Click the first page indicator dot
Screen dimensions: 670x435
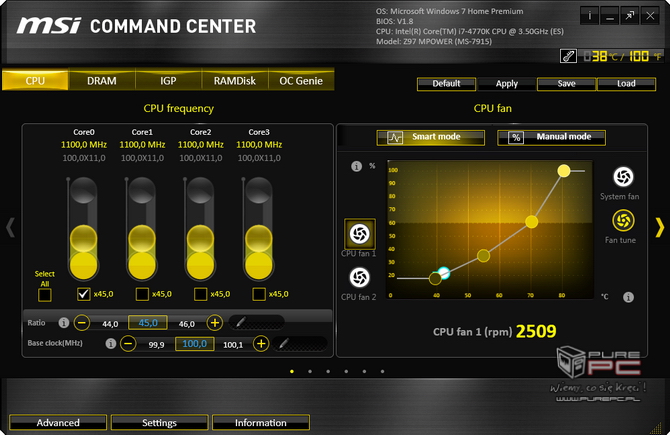coord(292,371)
